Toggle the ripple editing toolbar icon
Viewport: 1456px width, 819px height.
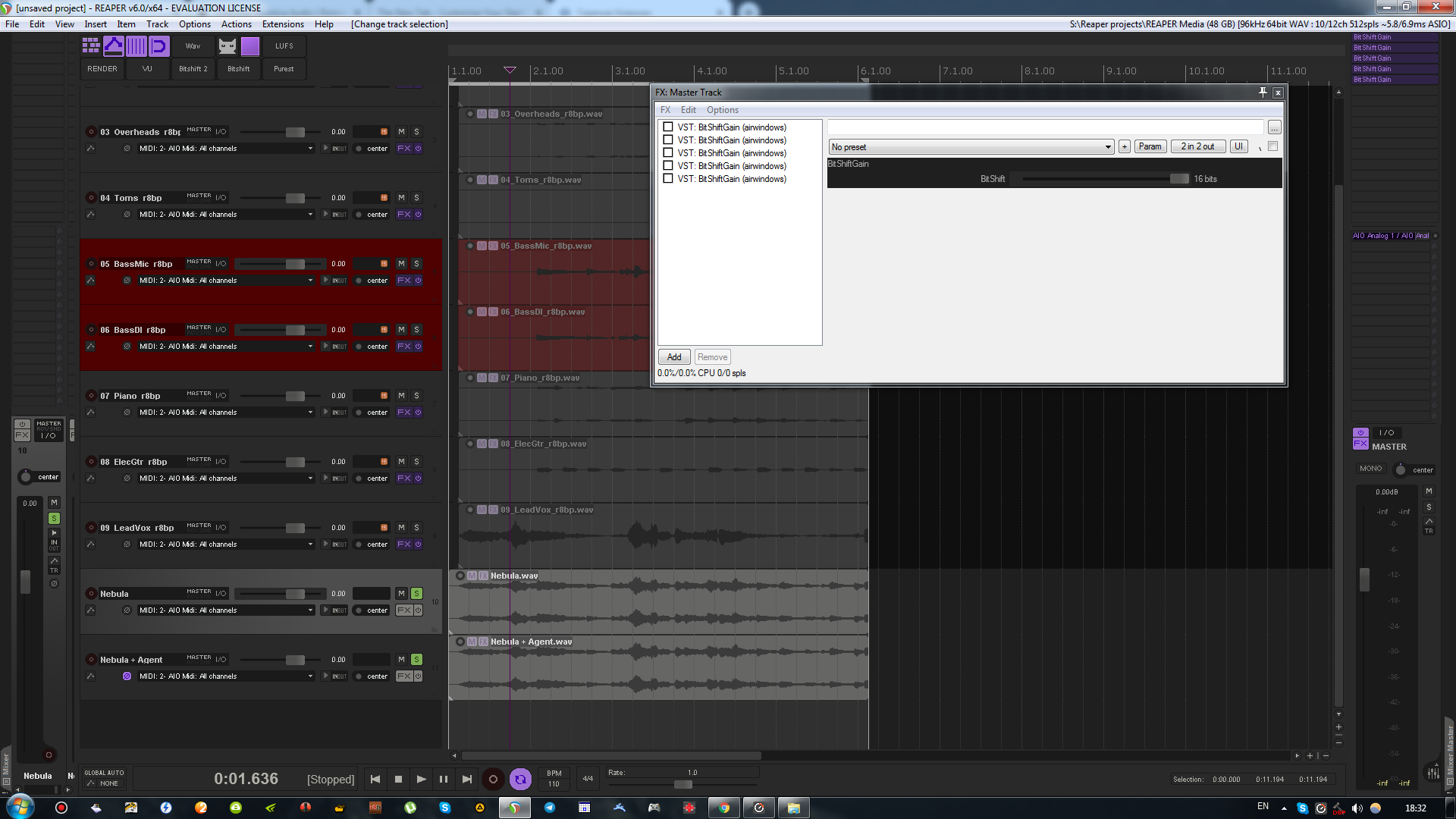coord(158,46)
